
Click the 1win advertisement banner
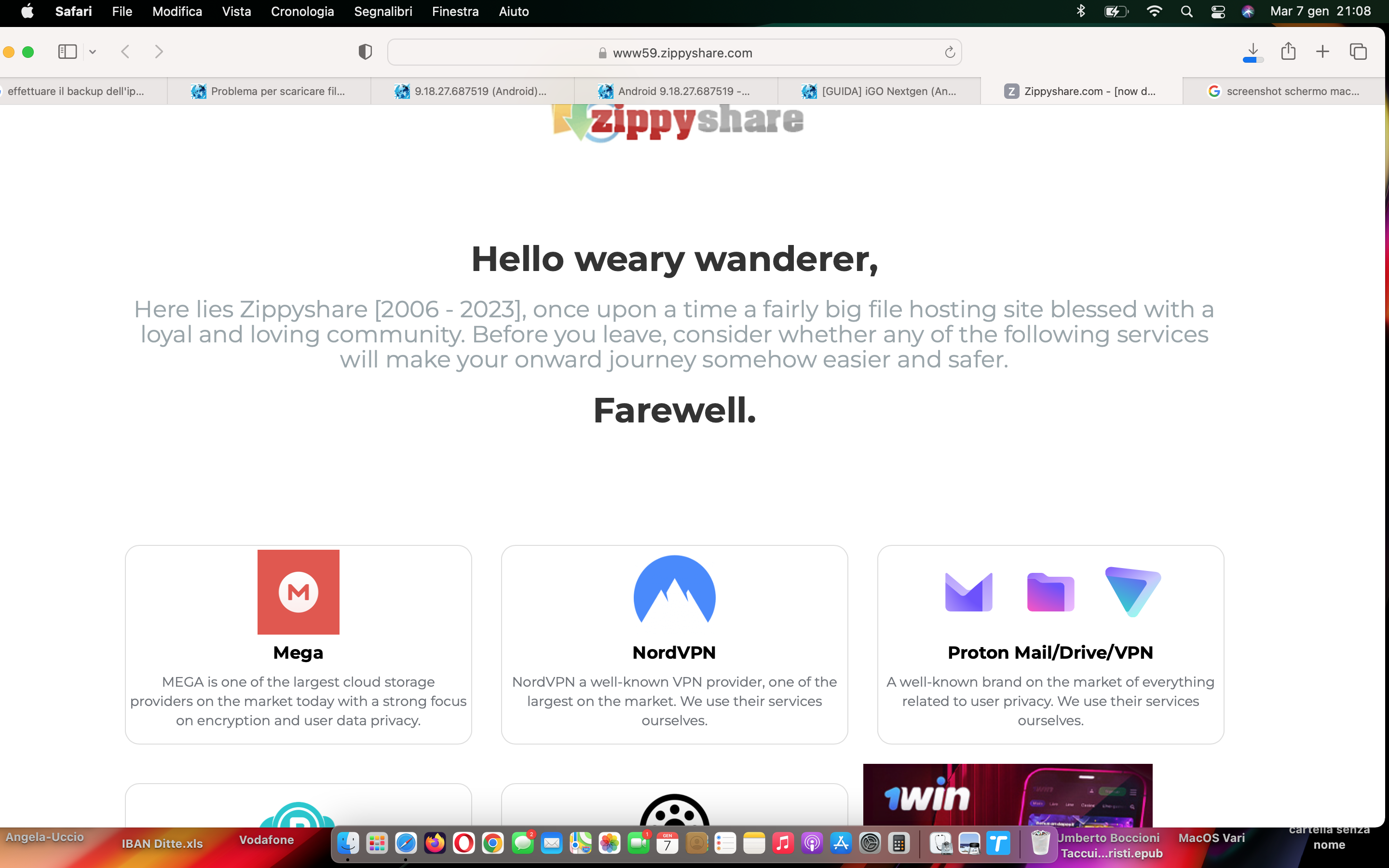tap(1008, 796)
